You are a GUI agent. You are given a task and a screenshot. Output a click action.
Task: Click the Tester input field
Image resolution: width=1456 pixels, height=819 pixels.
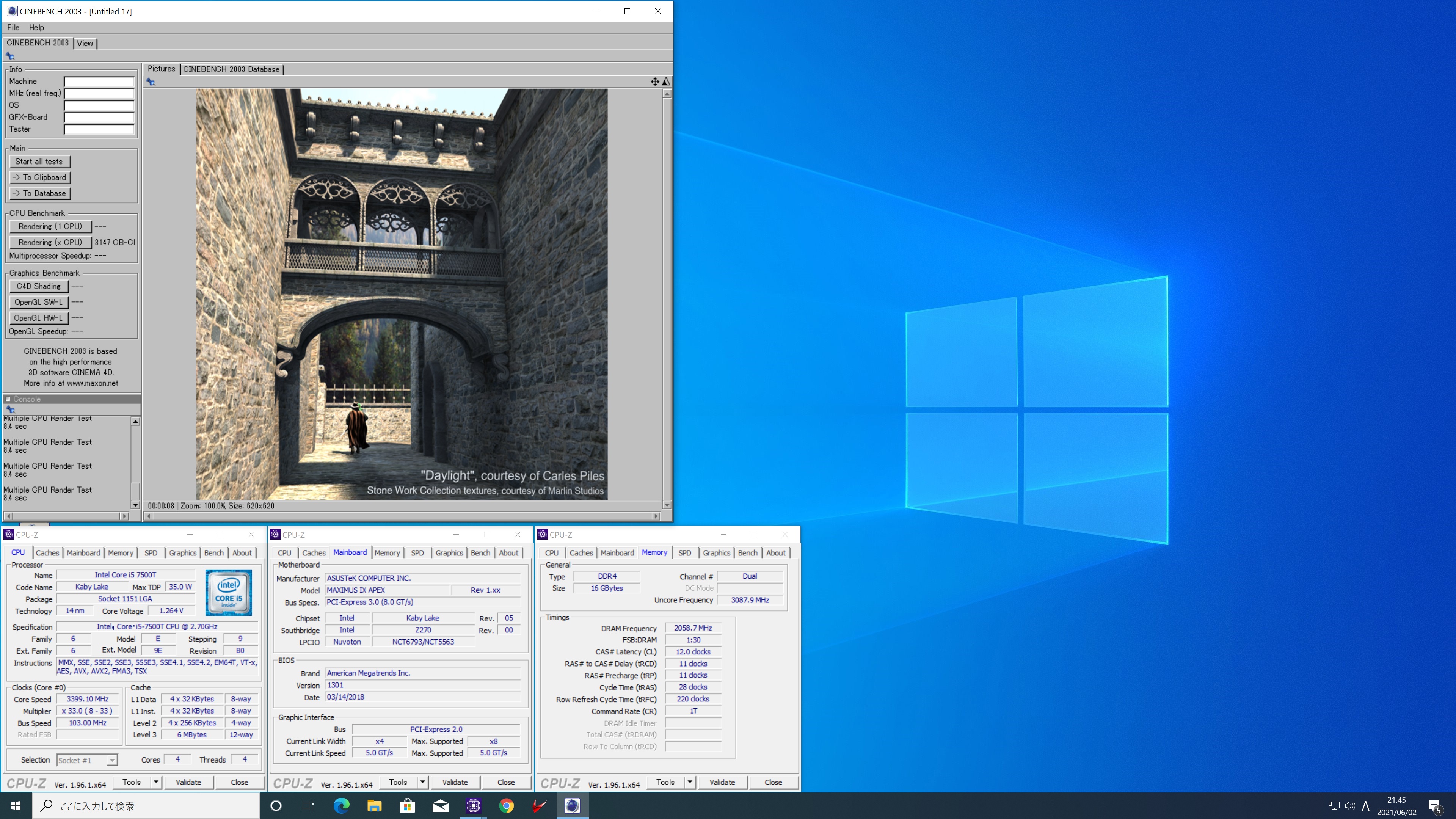99,129
